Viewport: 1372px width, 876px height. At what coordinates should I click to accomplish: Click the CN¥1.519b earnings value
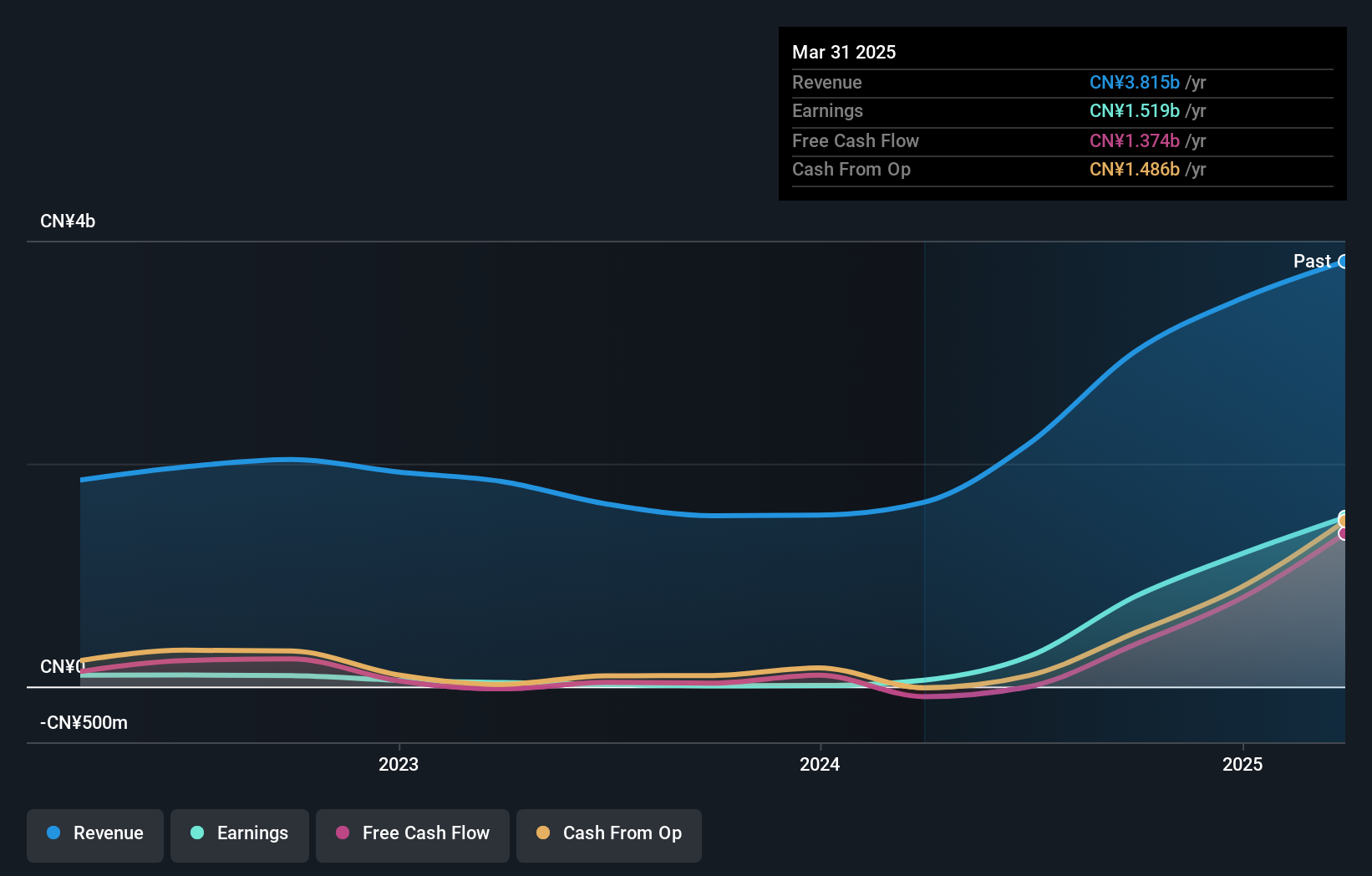coord(1134,110)
